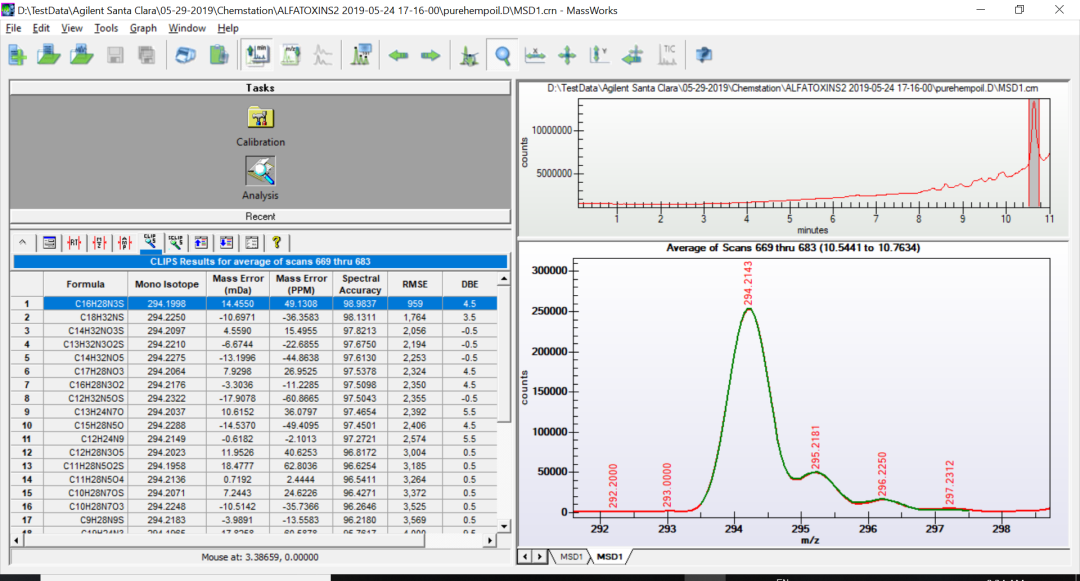Click the RT icon in results toolbar

[75, 242]
